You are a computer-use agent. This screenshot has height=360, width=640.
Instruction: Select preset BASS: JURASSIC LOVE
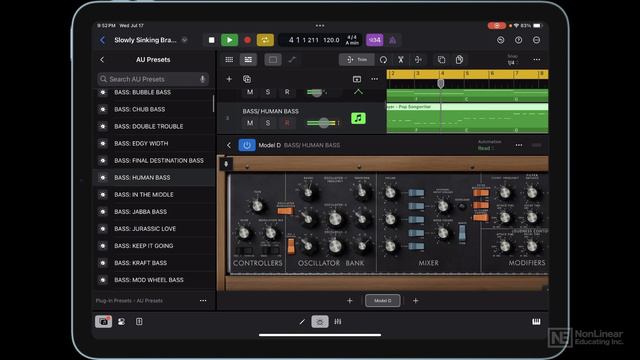tap(154, 229)
